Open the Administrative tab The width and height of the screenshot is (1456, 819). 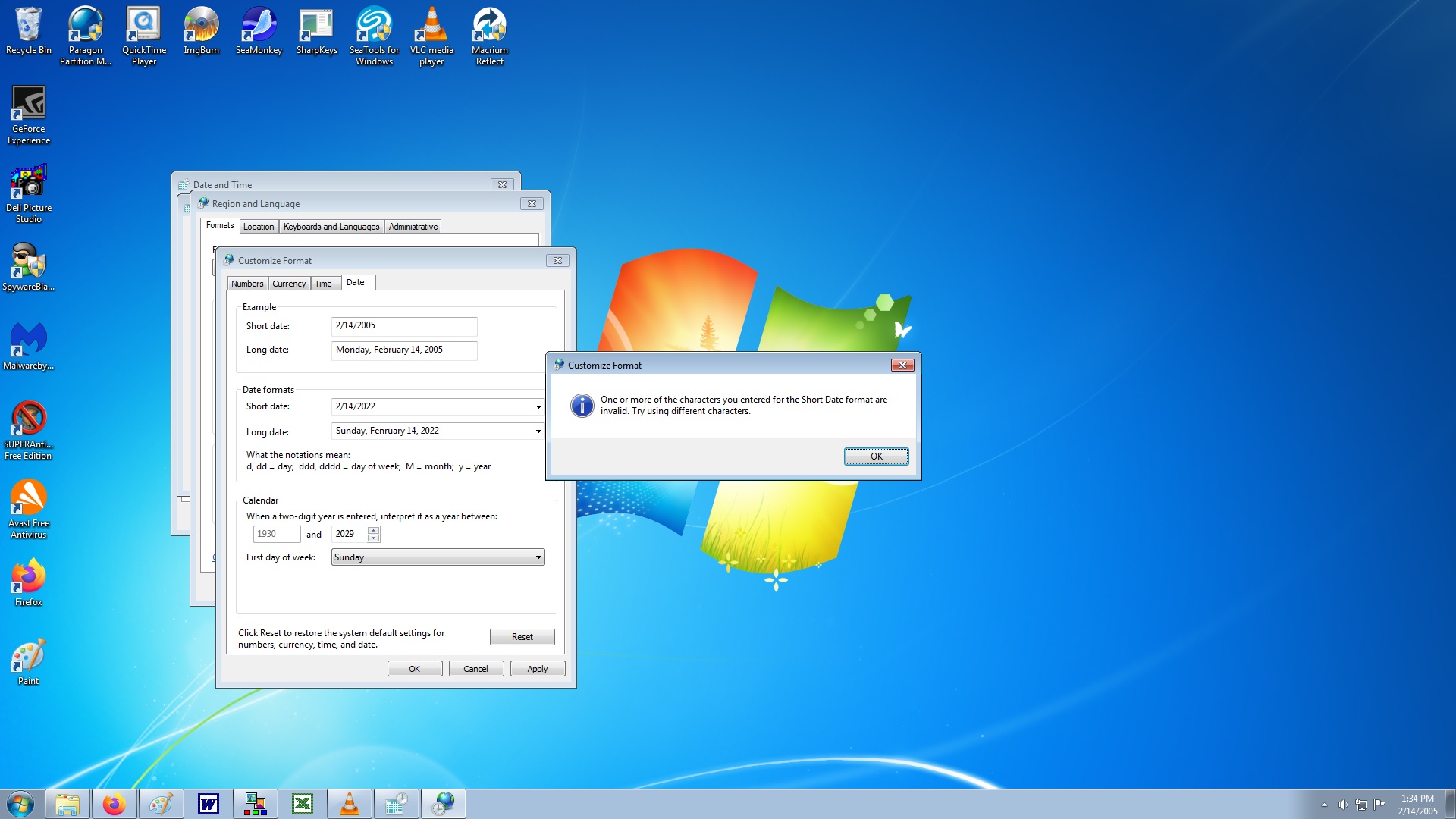413,227
